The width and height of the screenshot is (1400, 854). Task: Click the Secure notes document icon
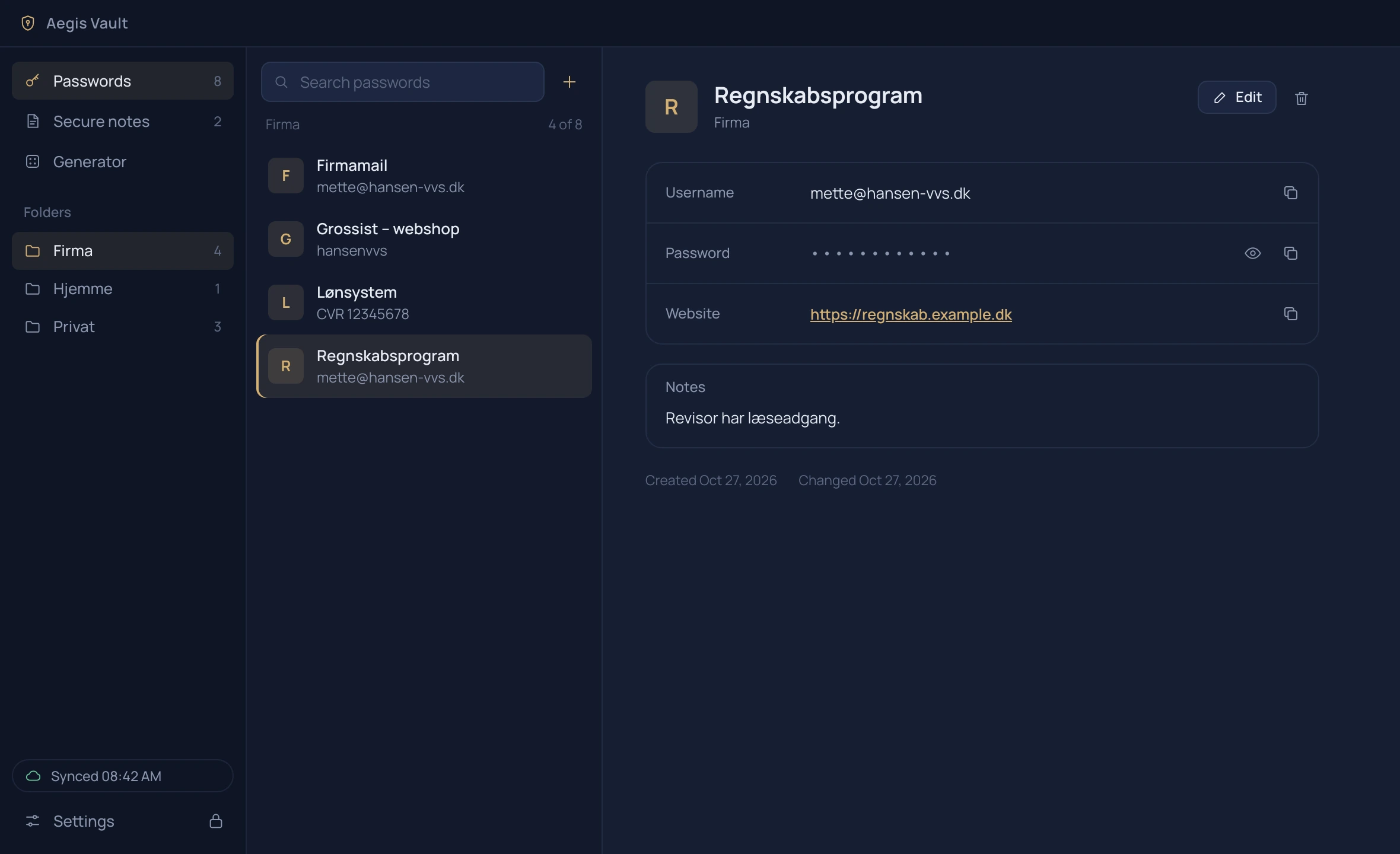tap(33, 121)
